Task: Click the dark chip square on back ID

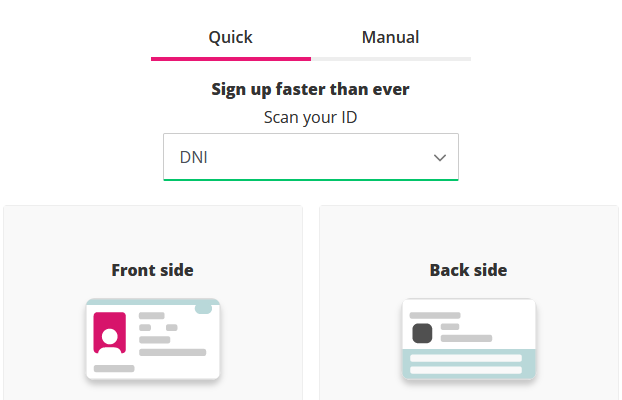Action: (x=422, y=333)
